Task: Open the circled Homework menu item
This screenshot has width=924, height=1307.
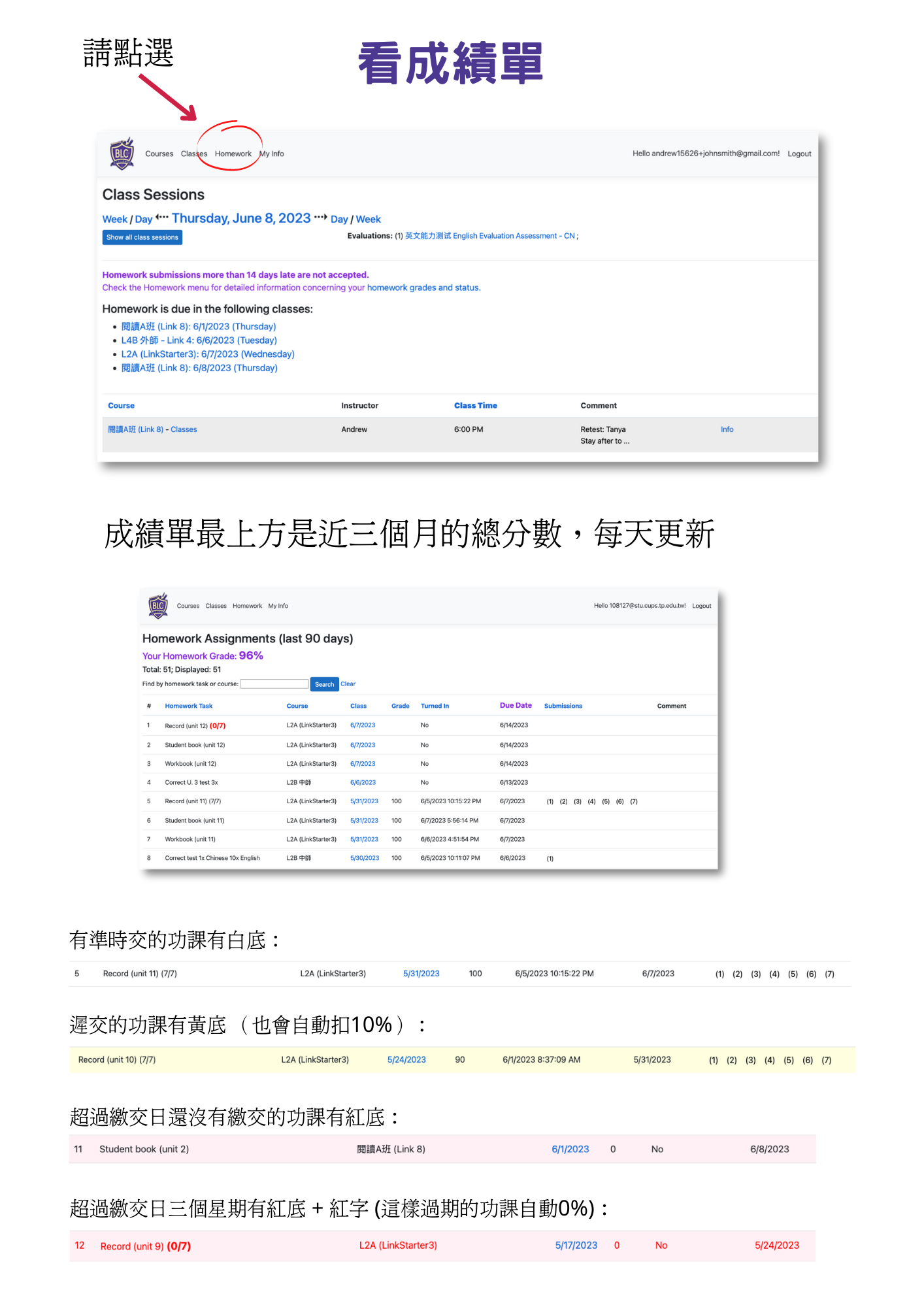Action: [233, 154]
